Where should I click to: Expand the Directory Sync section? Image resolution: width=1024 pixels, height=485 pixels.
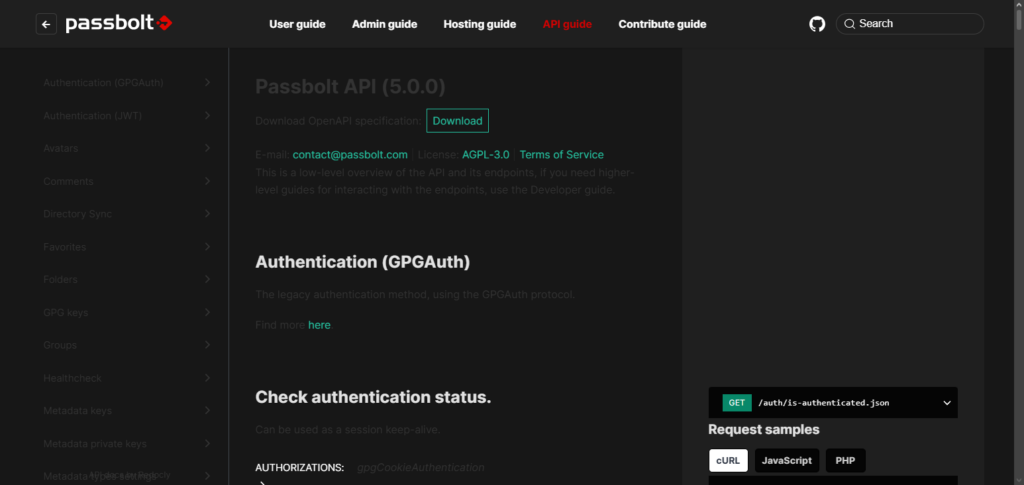(127, 213)
